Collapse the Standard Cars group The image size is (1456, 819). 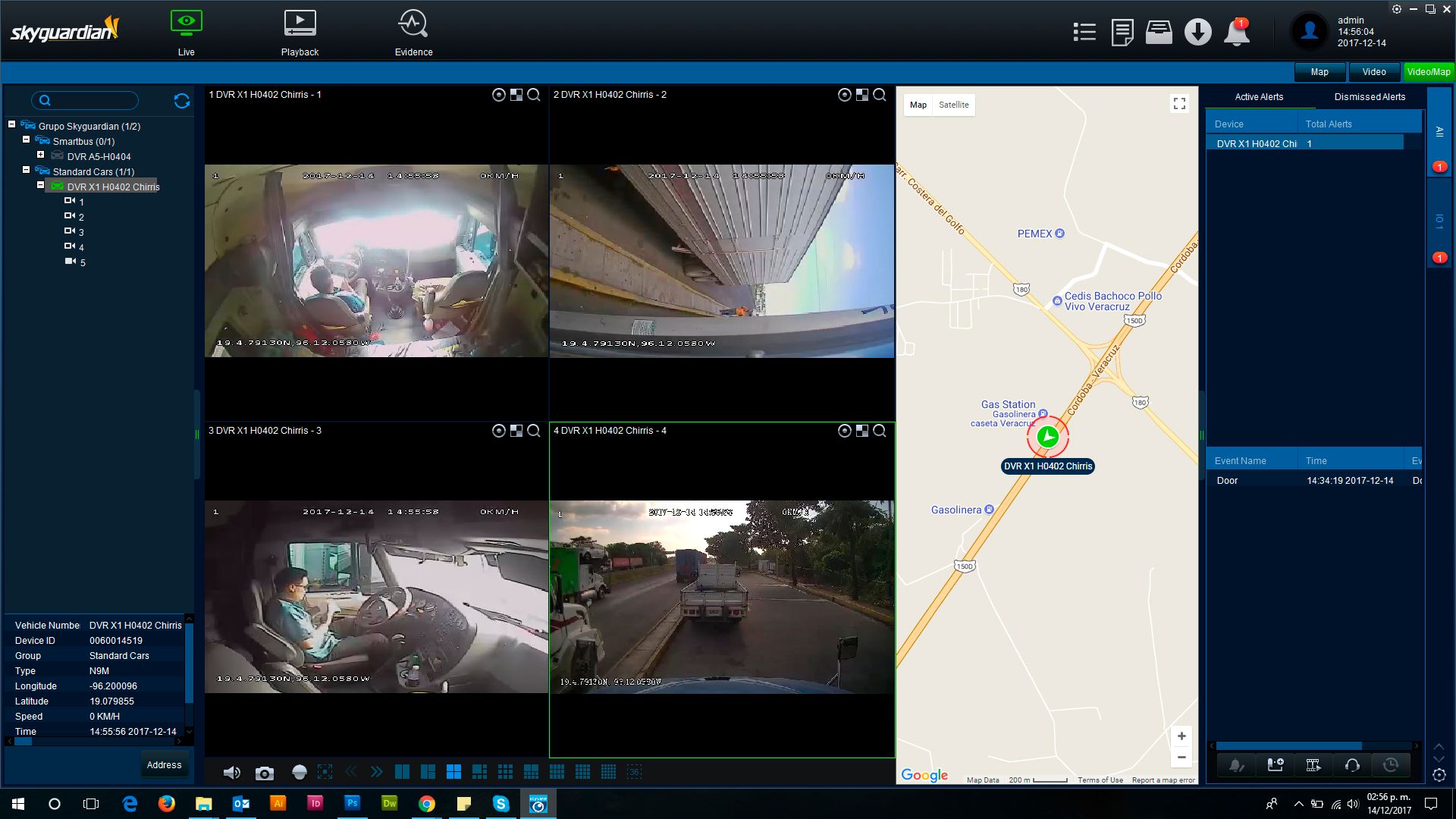tap(27, 170)
